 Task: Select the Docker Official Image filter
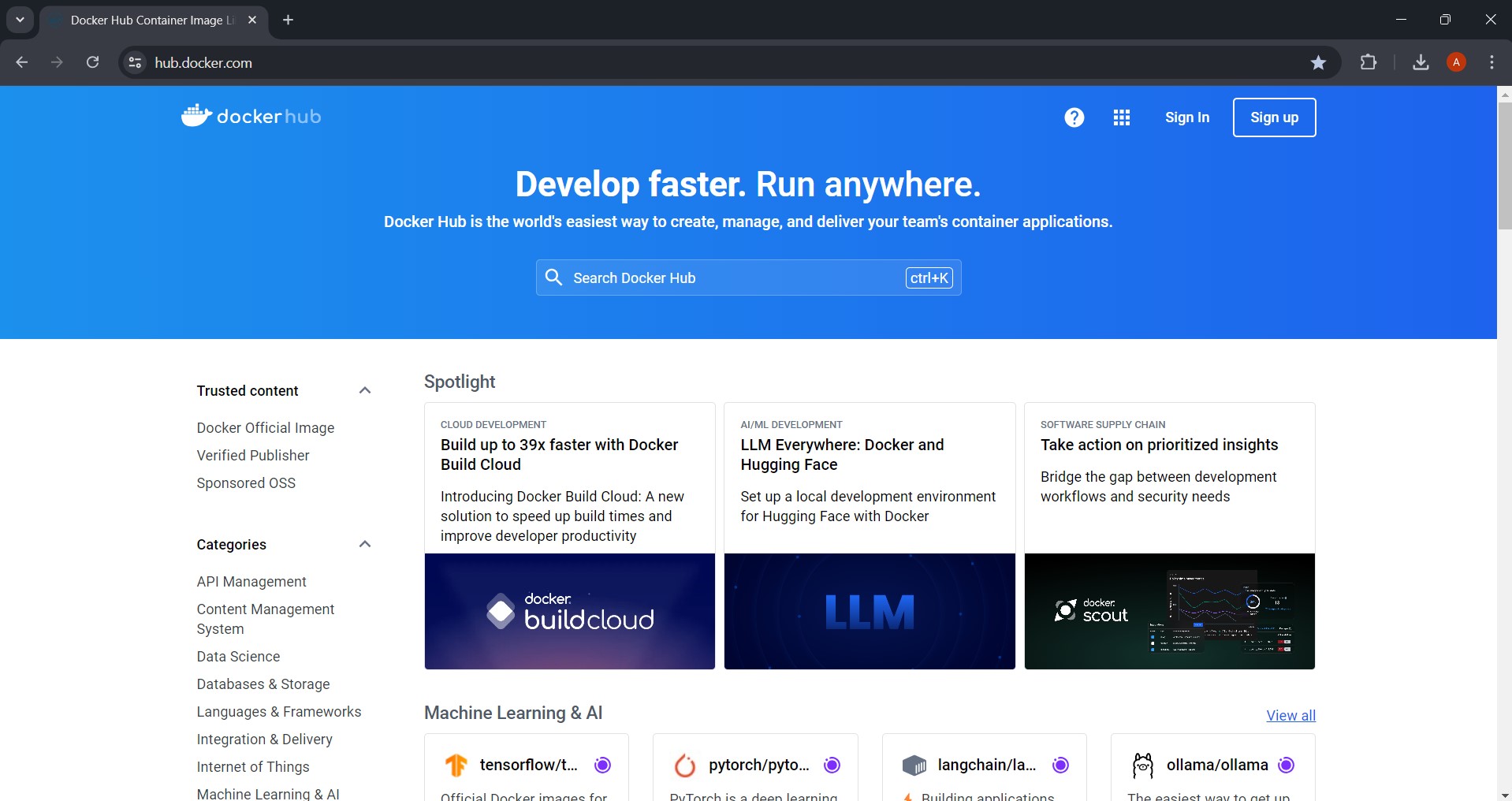265,428
